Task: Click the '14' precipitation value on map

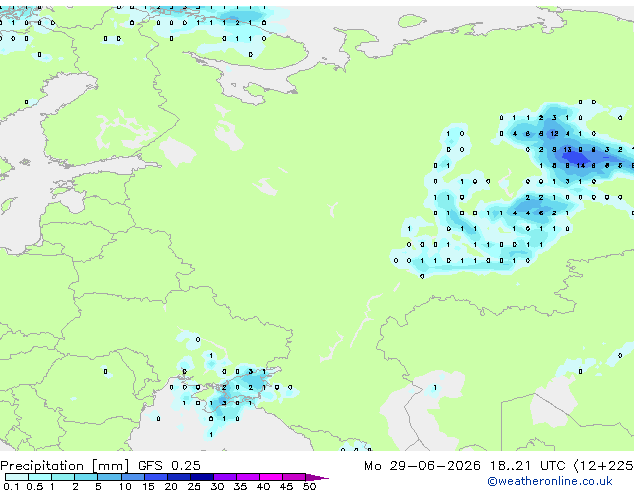Action: pos(581,165)
